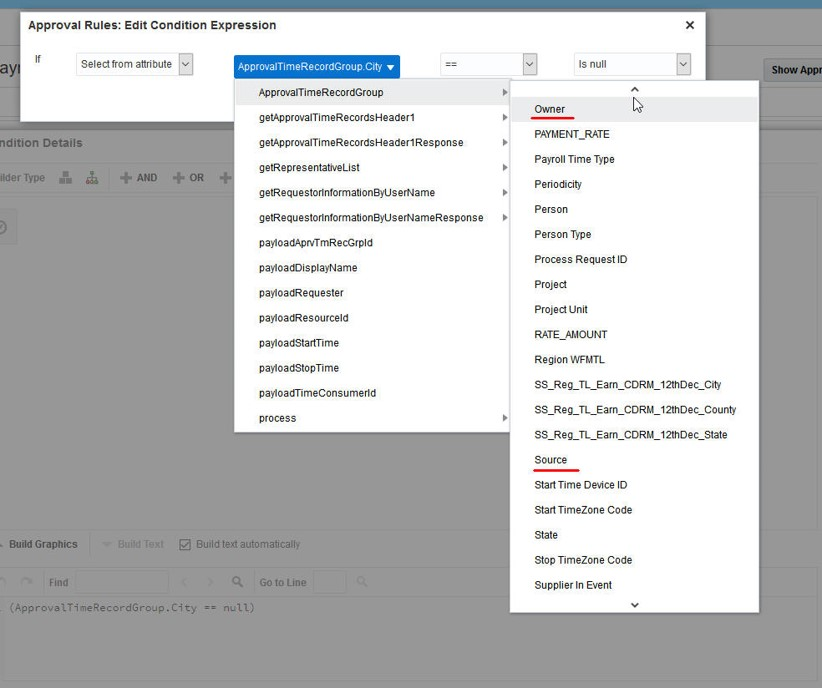Choose the Project attribute
Screen dimensions: 822x688
[x=634, y=285]
